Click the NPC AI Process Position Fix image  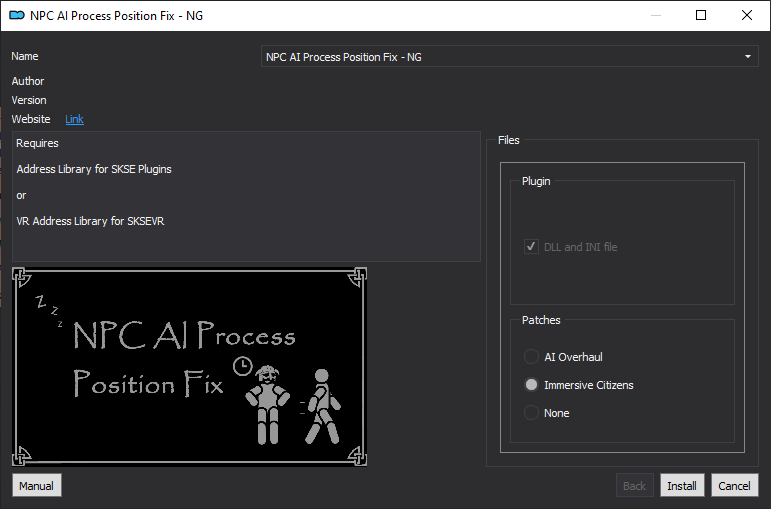pyautogui.click(x=189, y=366)
